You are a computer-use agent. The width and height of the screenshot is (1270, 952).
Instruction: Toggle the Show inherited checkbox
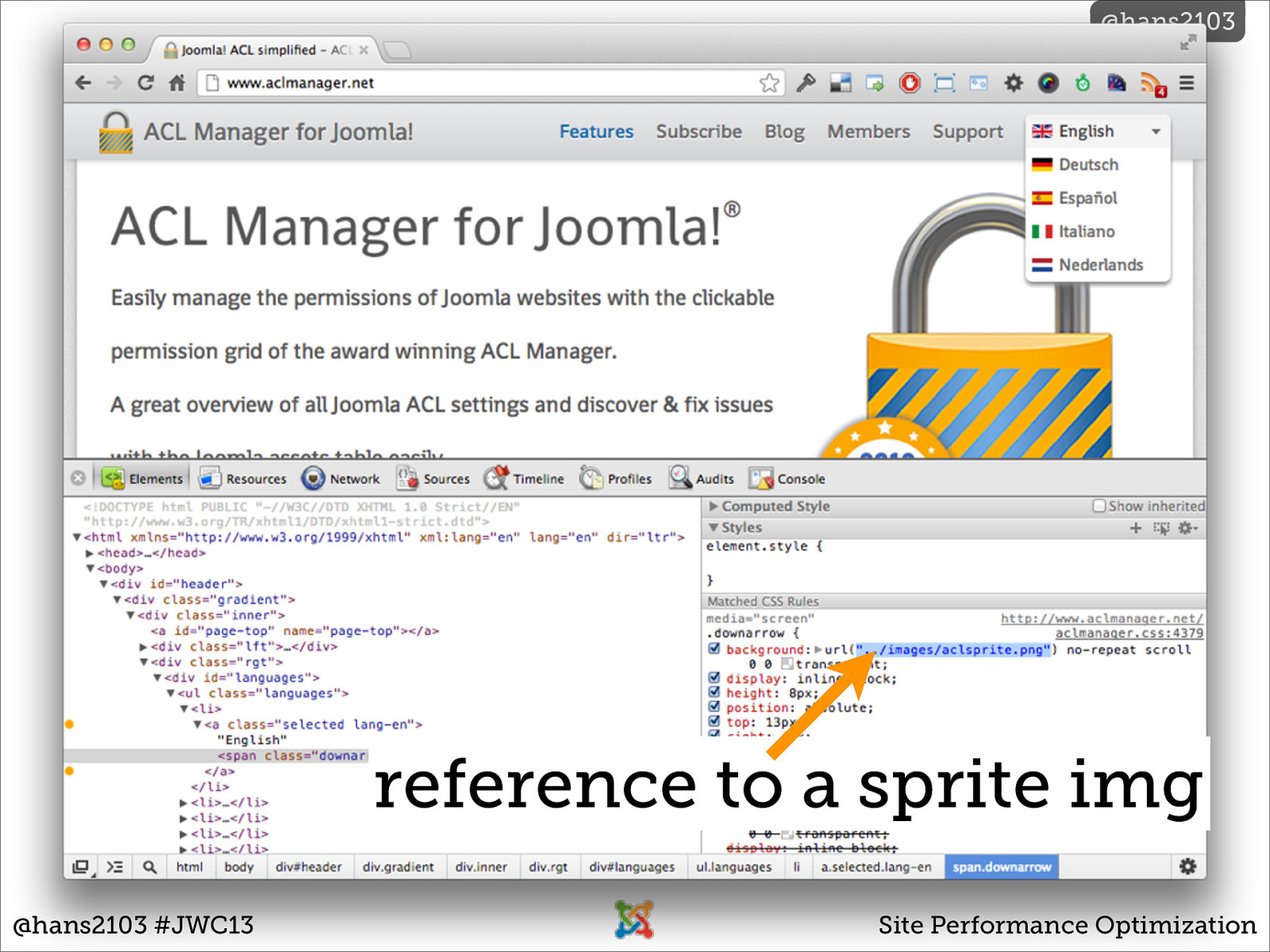click(1099, 506)
